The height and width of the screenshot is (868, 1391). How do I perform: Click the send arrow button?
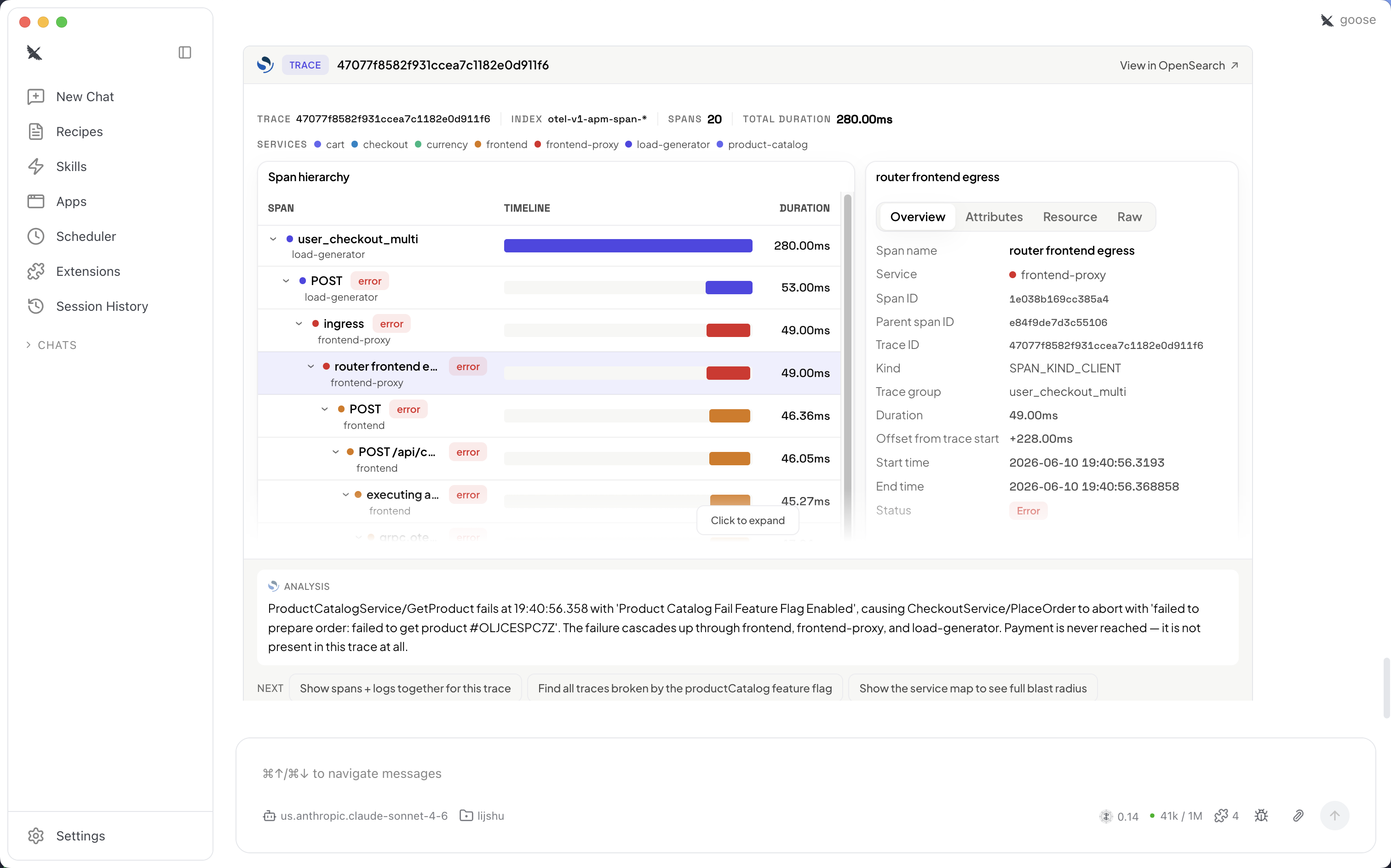pyautogui.click(x=1334, y=815)
